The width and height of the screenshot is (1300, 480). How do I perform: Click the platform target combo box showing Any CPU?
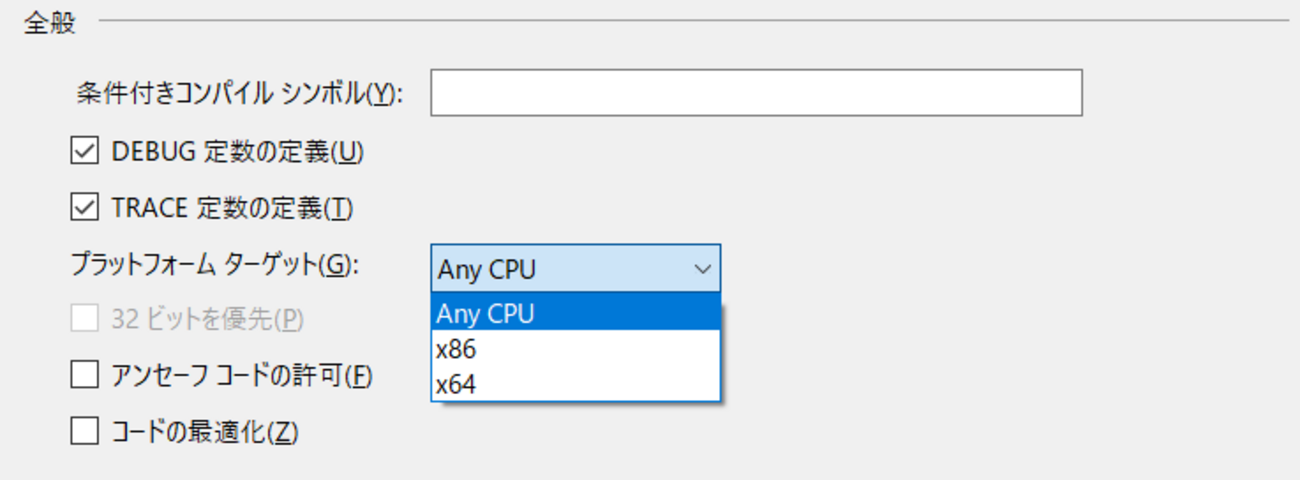(x=560, y=269)
